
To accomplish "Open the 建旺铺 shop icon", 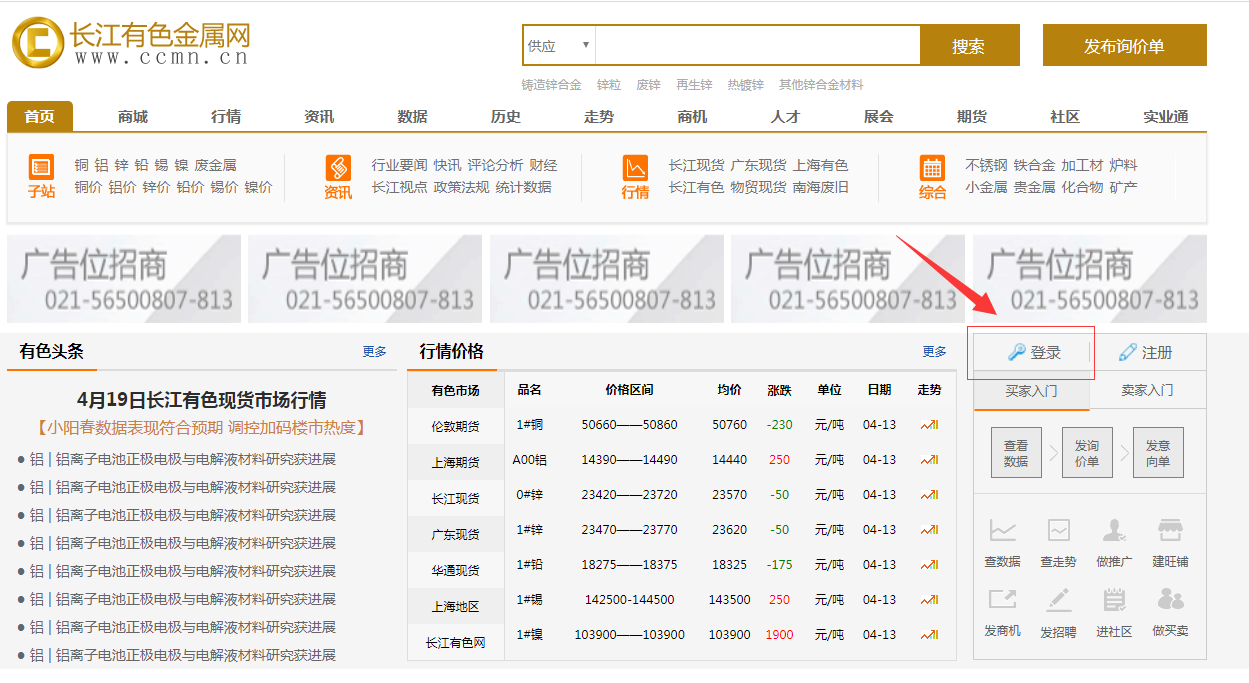I will pyautogui.click(x=1170, y=531).
